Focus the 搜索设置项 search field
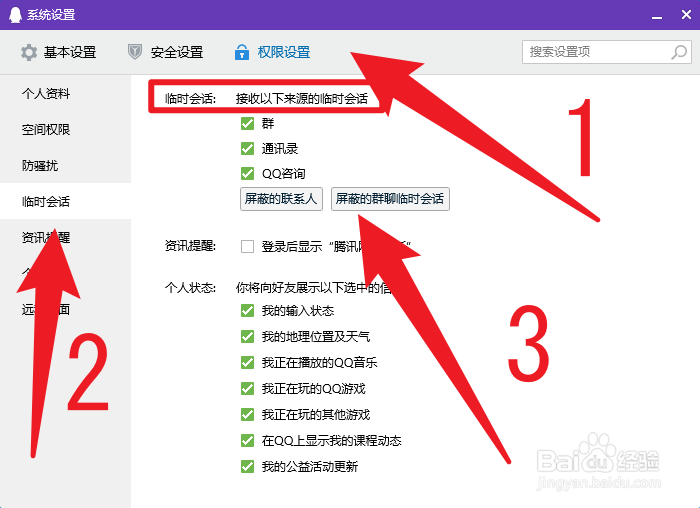The width and height of the screenshot is (700, 508). pos(607,52)
